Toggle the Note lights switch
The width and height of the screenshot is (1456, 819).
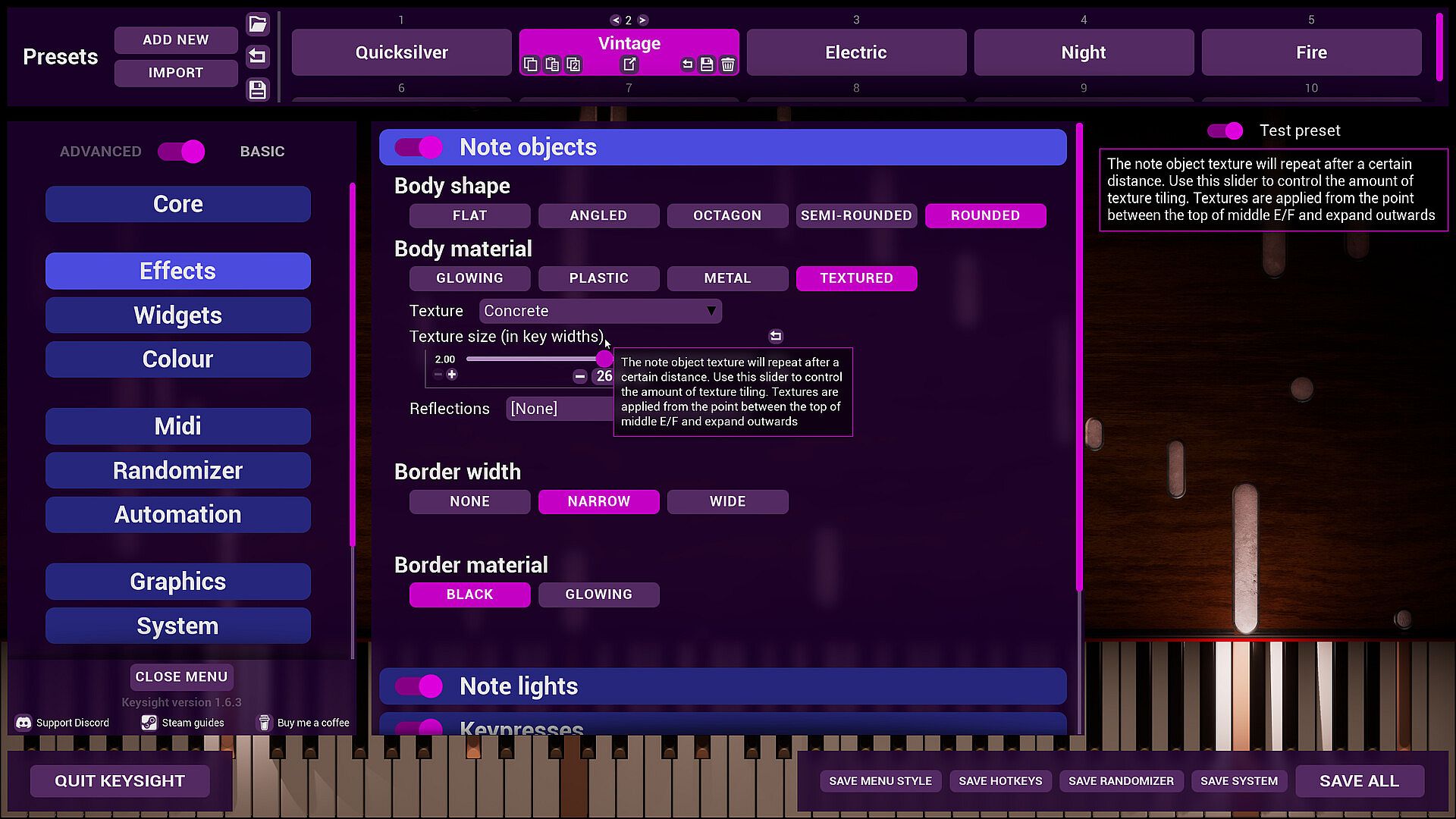[x=419, y=686]
